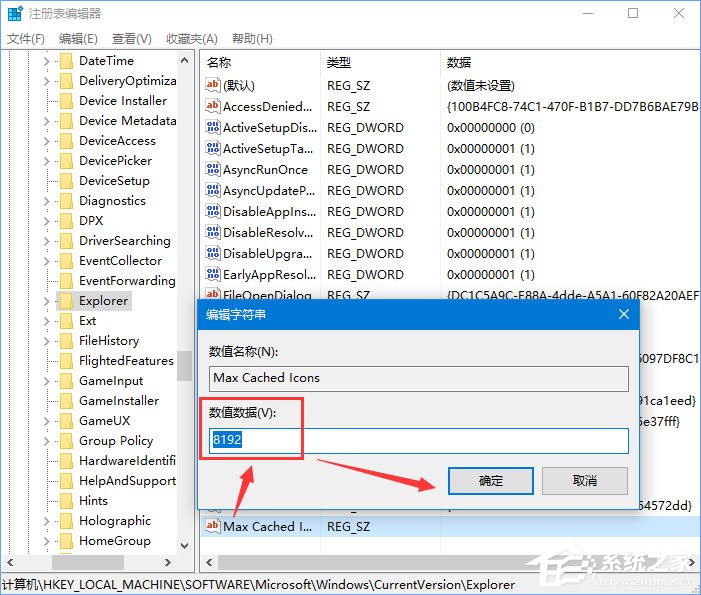701x595 pixels.
Task: Click DWORD icon next to AsyncRunOnce
Action: (x=212, y=169)
